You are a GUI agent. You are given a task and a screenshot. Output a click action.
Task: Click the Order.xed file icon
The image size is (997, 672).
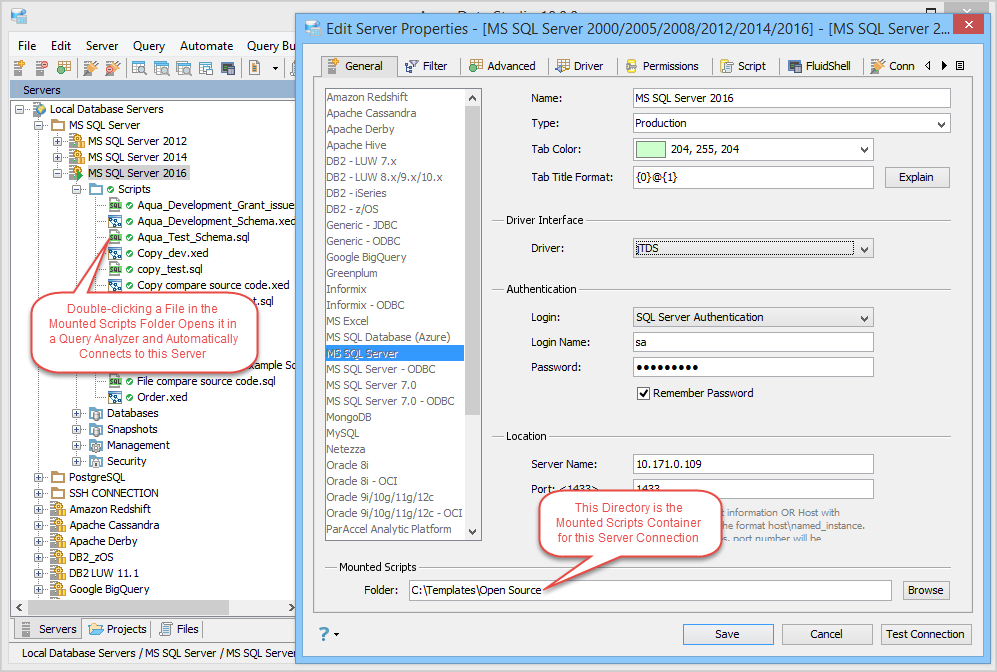[115, 397]
